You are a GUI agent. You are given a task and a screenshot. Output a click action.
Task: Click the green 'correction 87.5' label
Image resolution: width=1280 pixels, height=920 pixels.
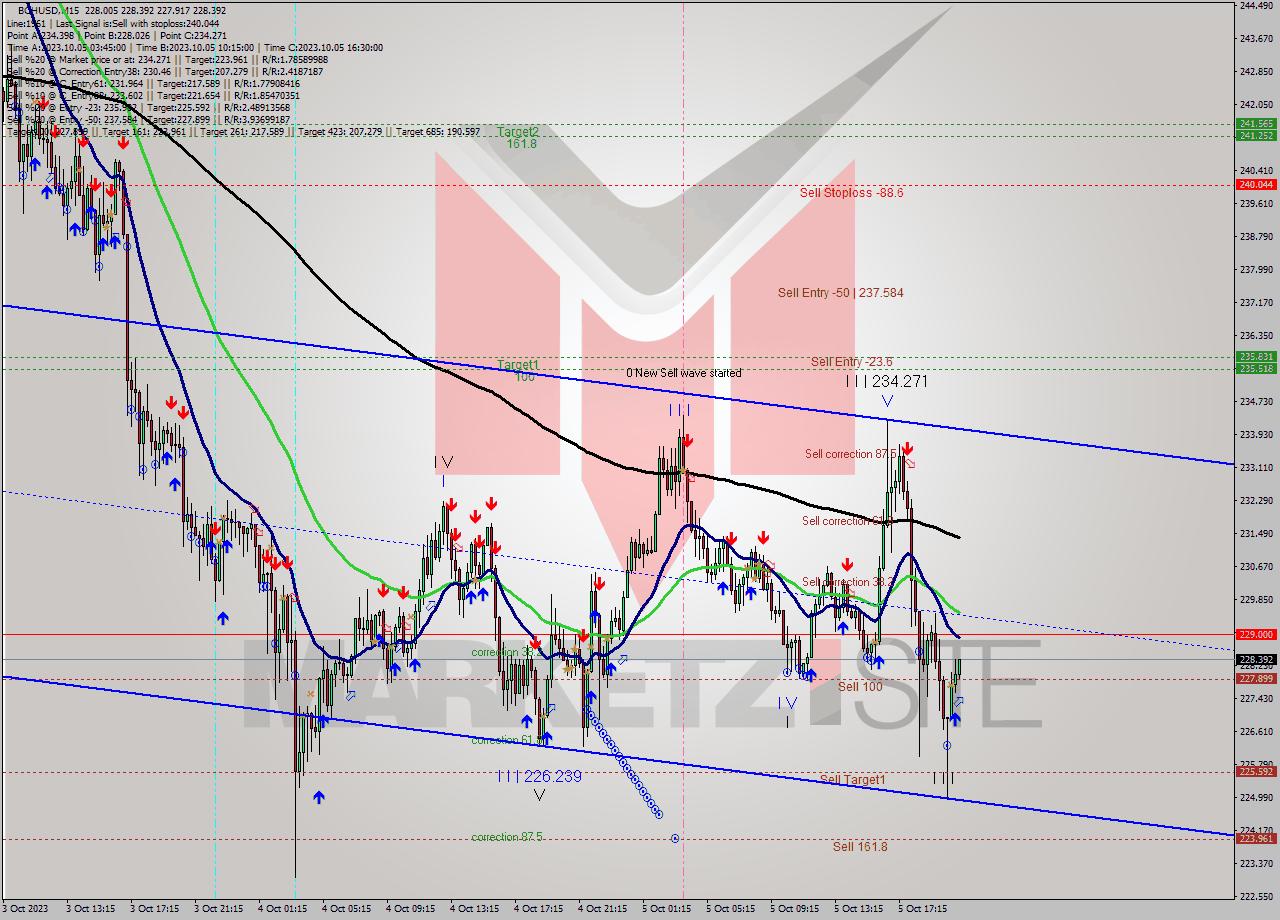click(x=507, y=837)
